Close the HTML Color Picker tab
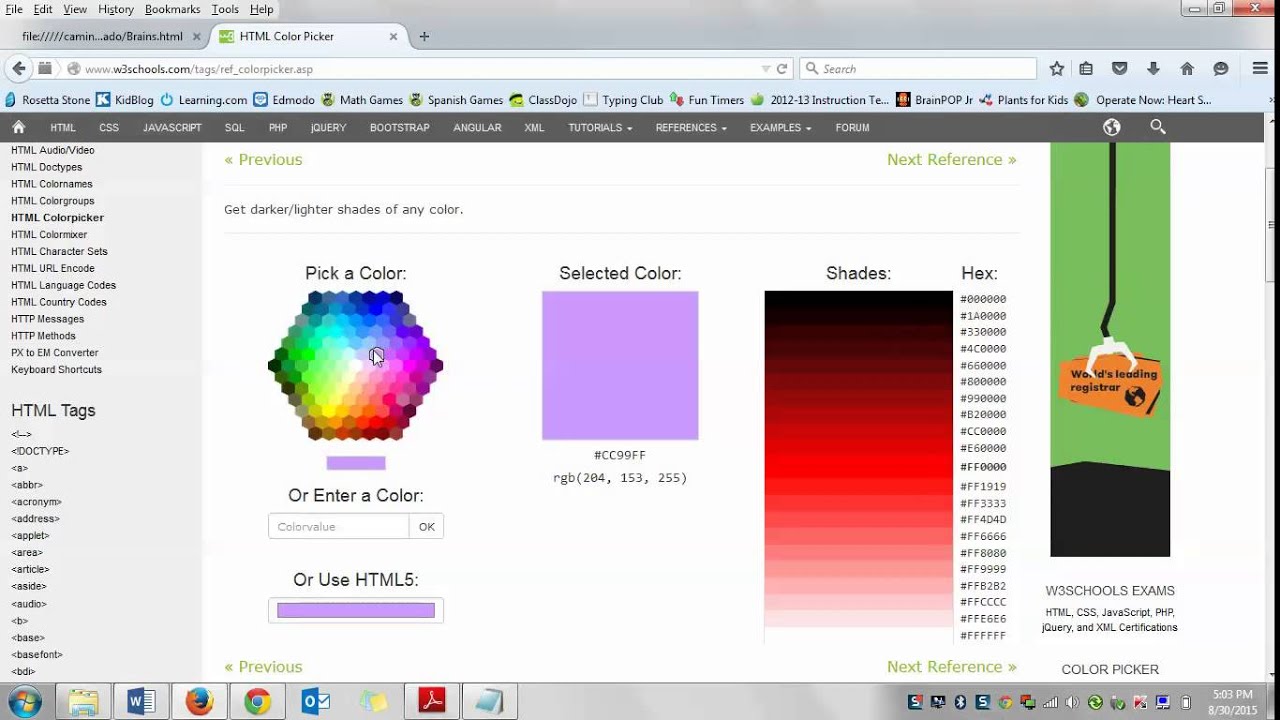This screenshot has height=720, width=1280. click(393, 36)
